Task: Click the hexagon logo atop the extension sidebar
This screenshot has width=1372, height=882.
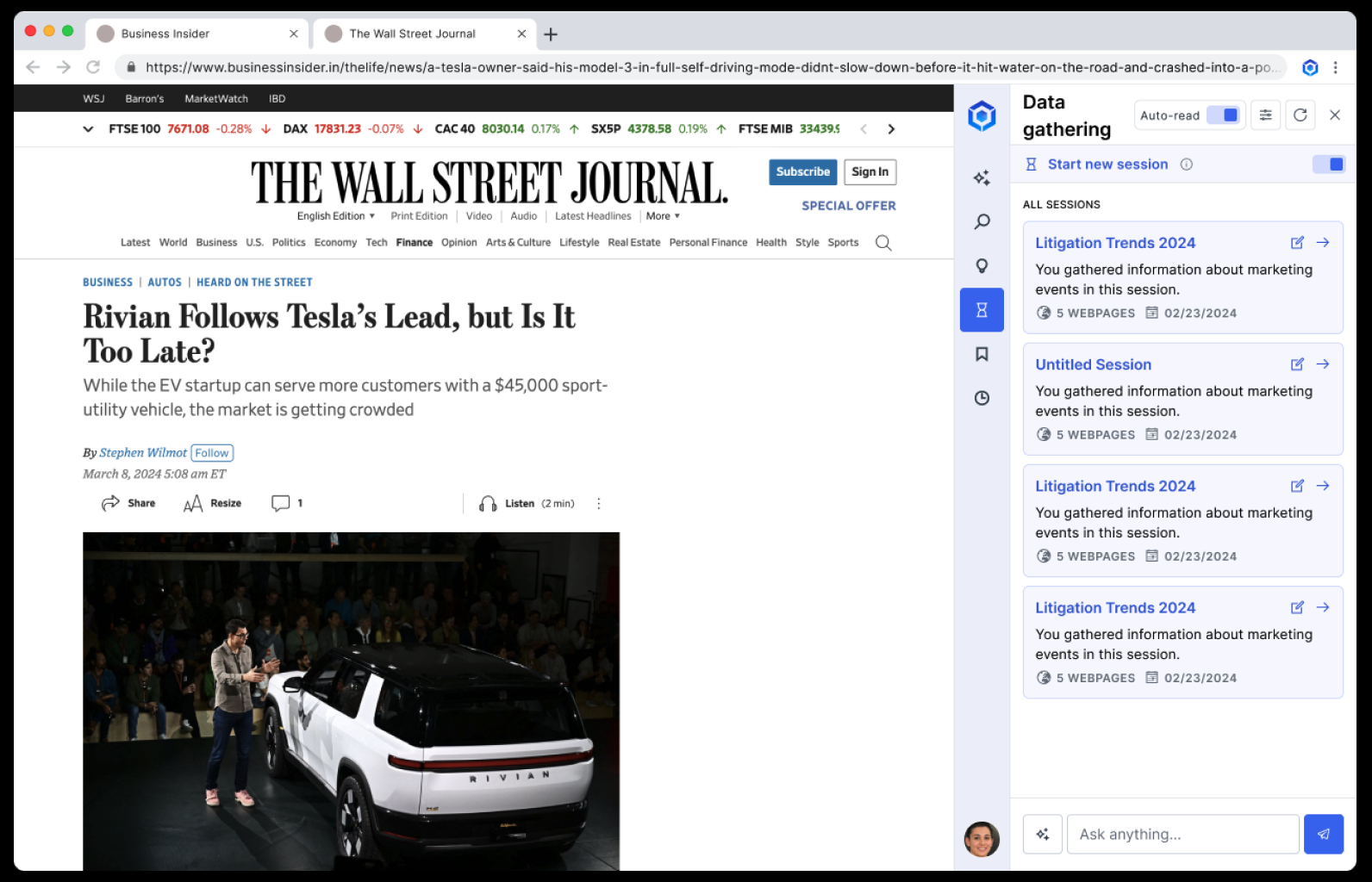Action: (x=982, y=115)
